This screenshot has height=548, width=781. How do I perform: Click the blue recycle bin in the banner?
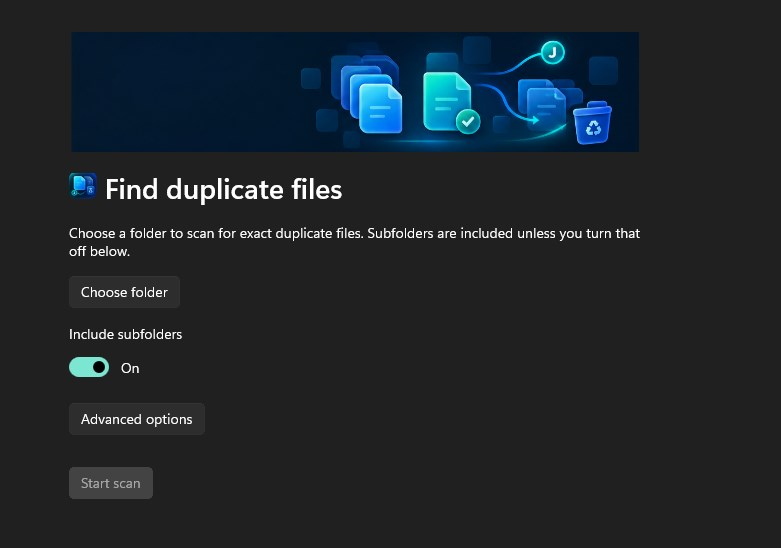[x=592, y=123]
